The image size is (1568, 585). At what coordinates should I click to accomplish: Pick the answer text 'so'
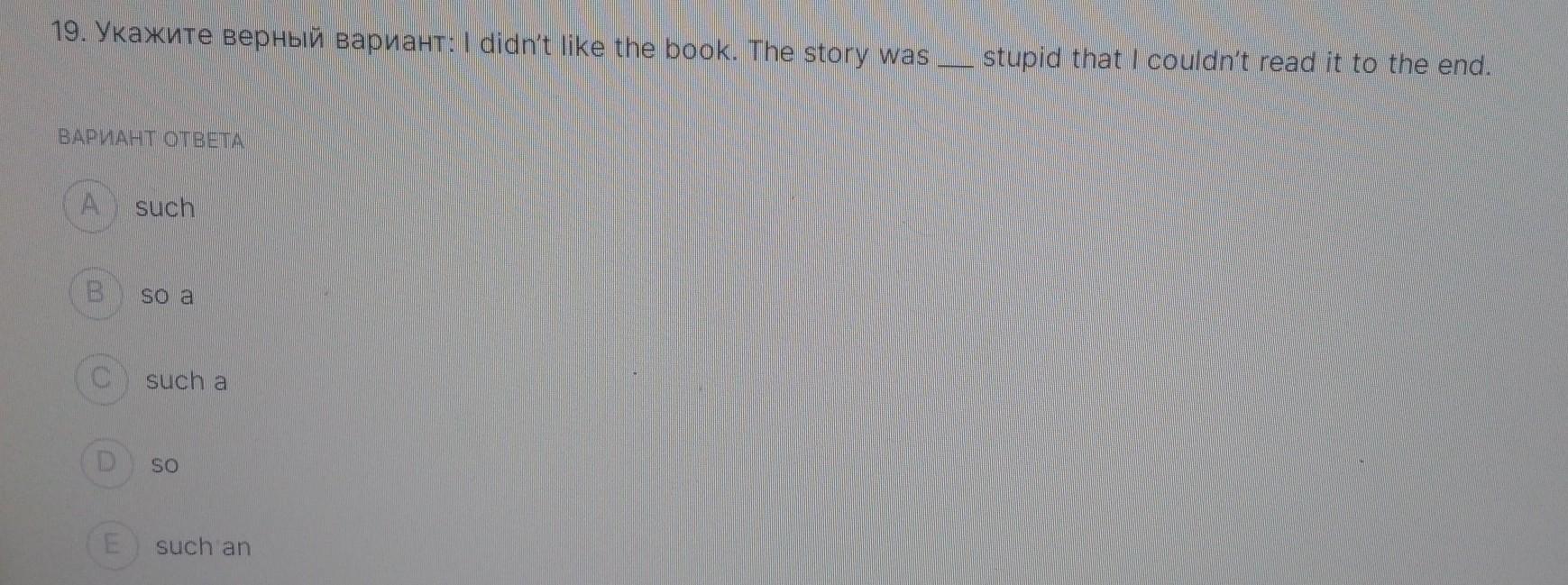[165, 465]
